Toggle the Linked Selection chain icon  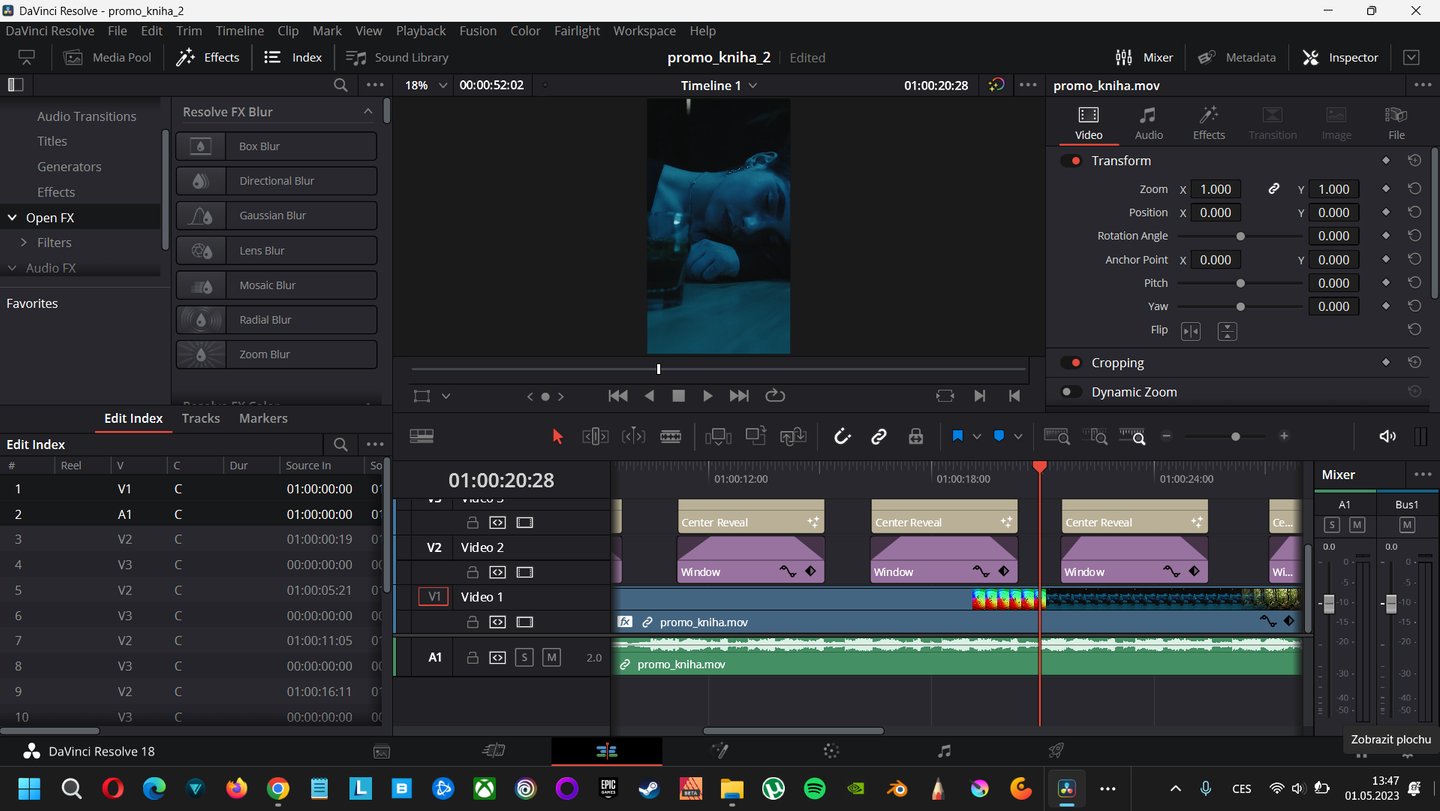point(879,436)
